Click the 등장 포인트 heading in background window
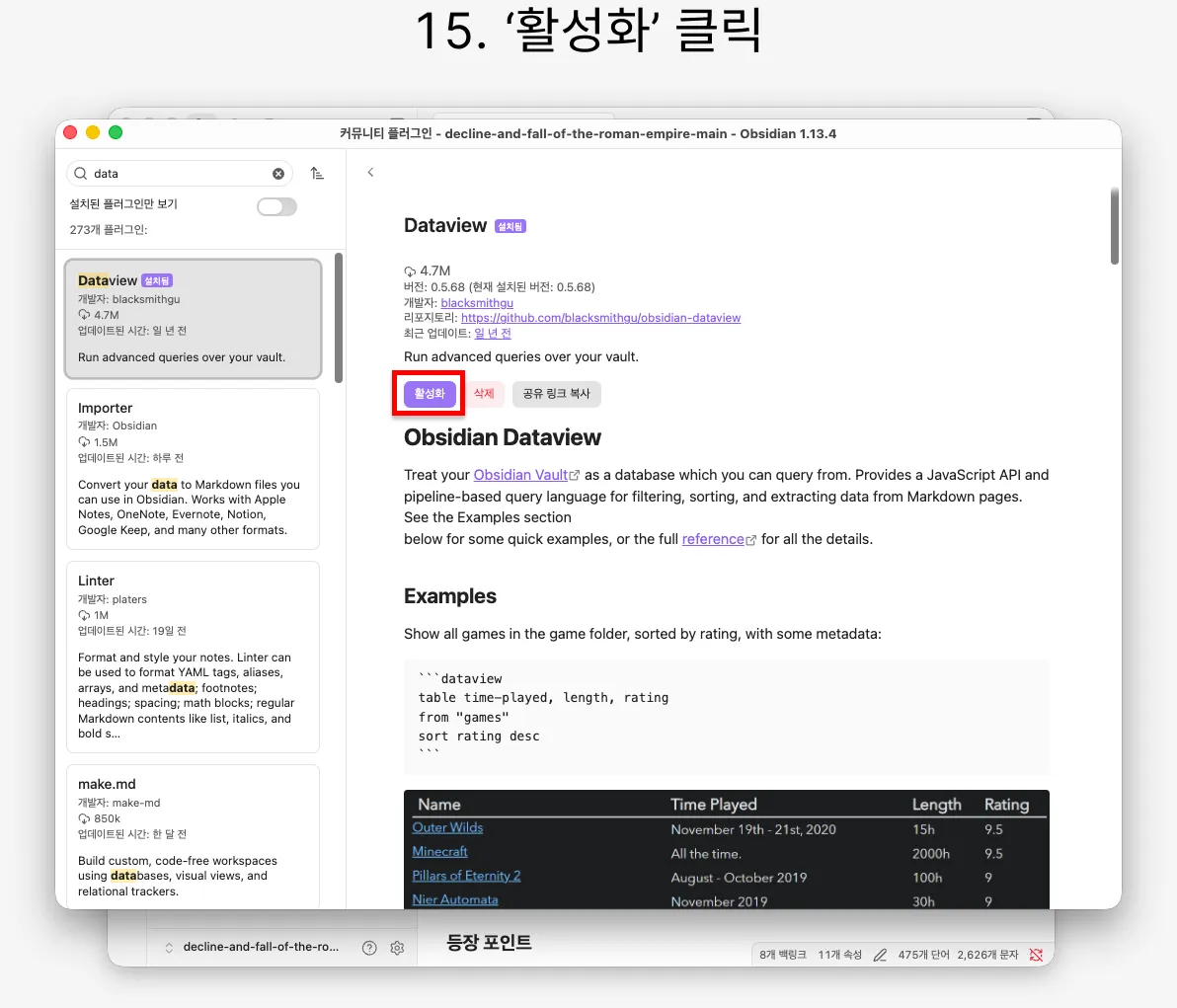This screenshot has height=1008, width=1177. coord(489,942)
